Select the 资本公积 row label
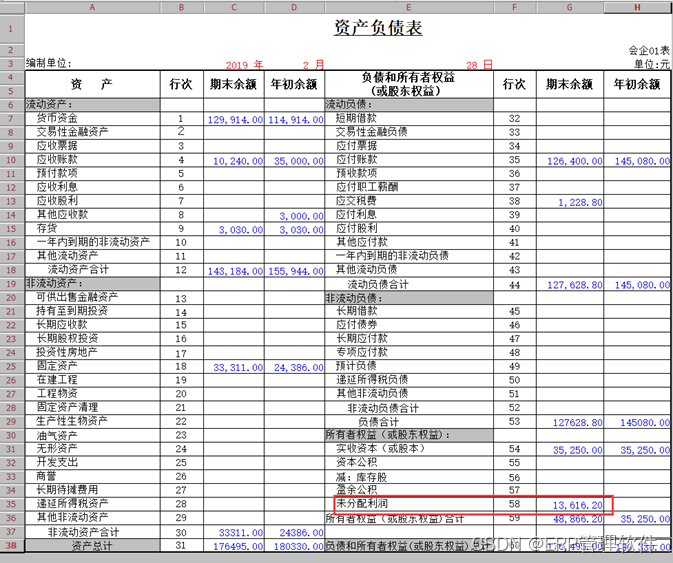This screenshot has height=563, width=673. [356, 462]
